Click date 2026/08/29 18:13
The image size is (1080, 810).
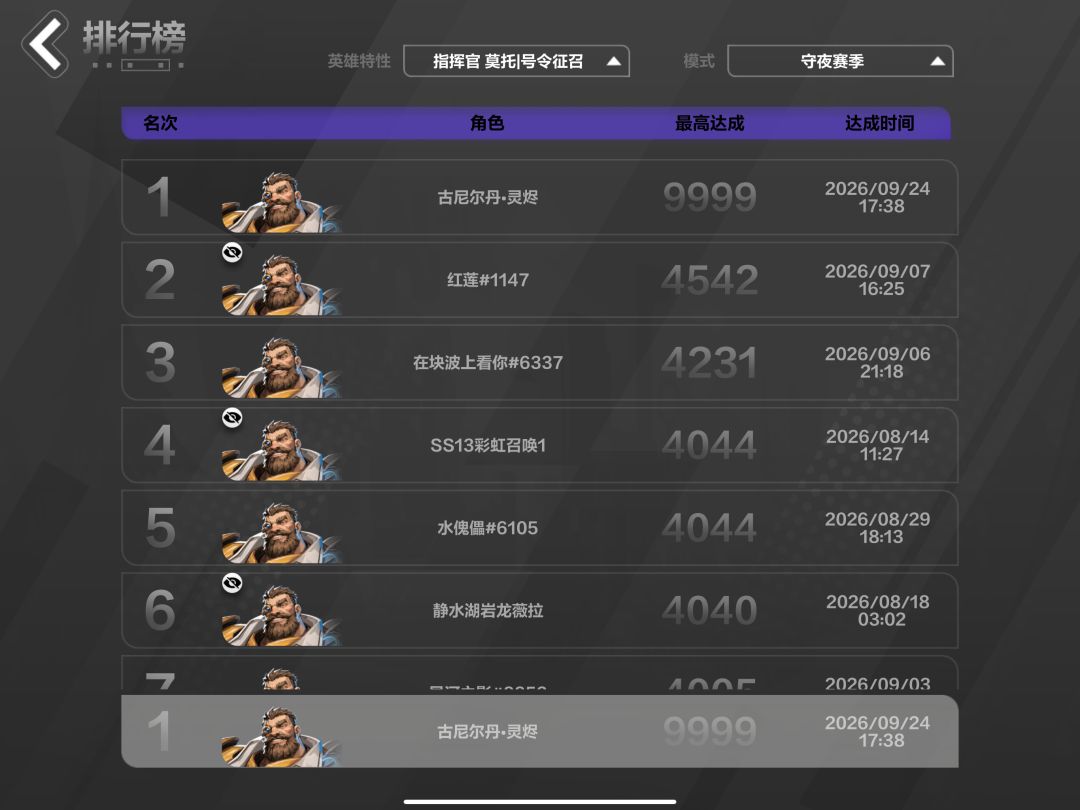pos(878,528)
